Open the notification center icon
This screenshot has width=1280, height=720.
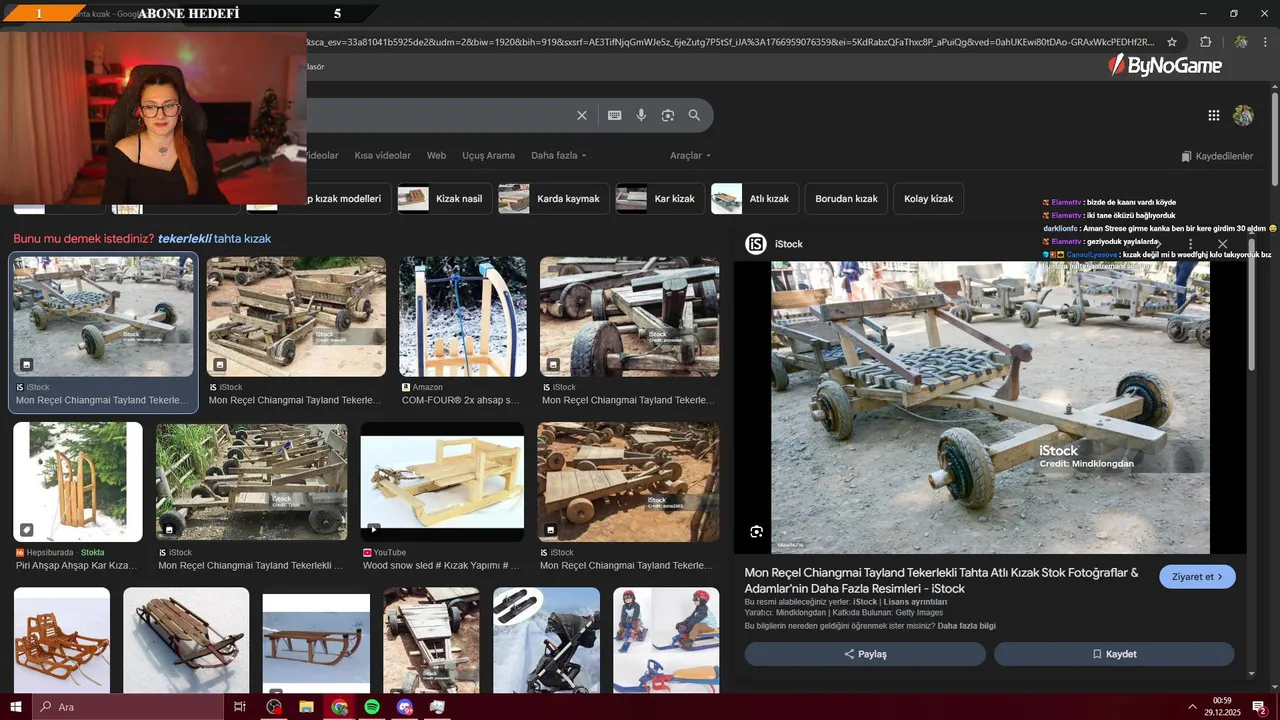(1259, 707)
